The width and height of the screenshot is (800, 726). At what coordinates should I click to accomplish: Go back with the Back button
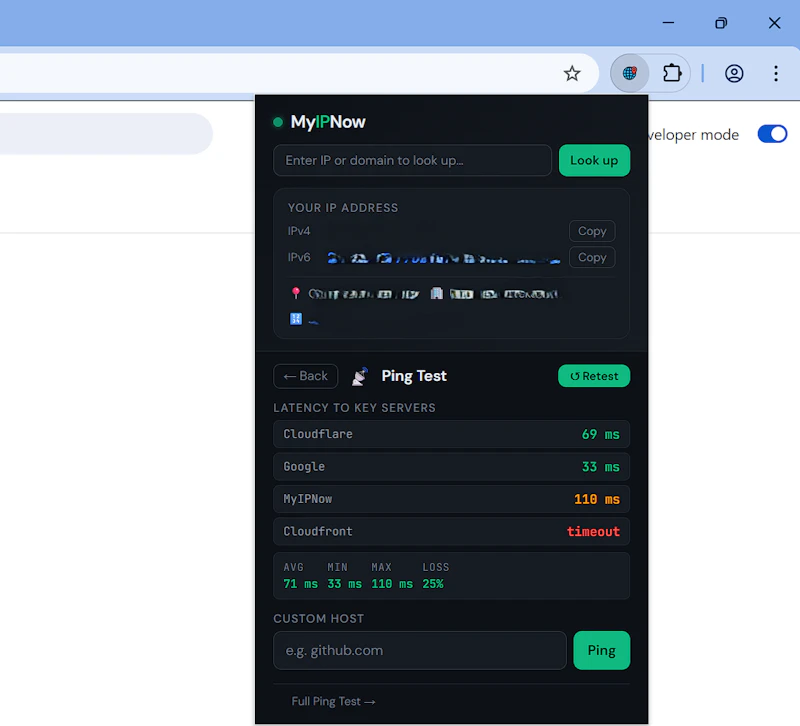[306, 376]
